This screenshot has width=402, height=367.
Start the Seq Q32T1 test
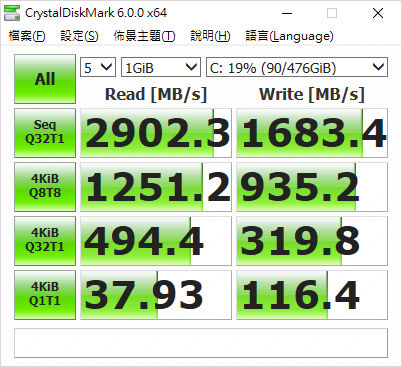(x=45, y=133)
